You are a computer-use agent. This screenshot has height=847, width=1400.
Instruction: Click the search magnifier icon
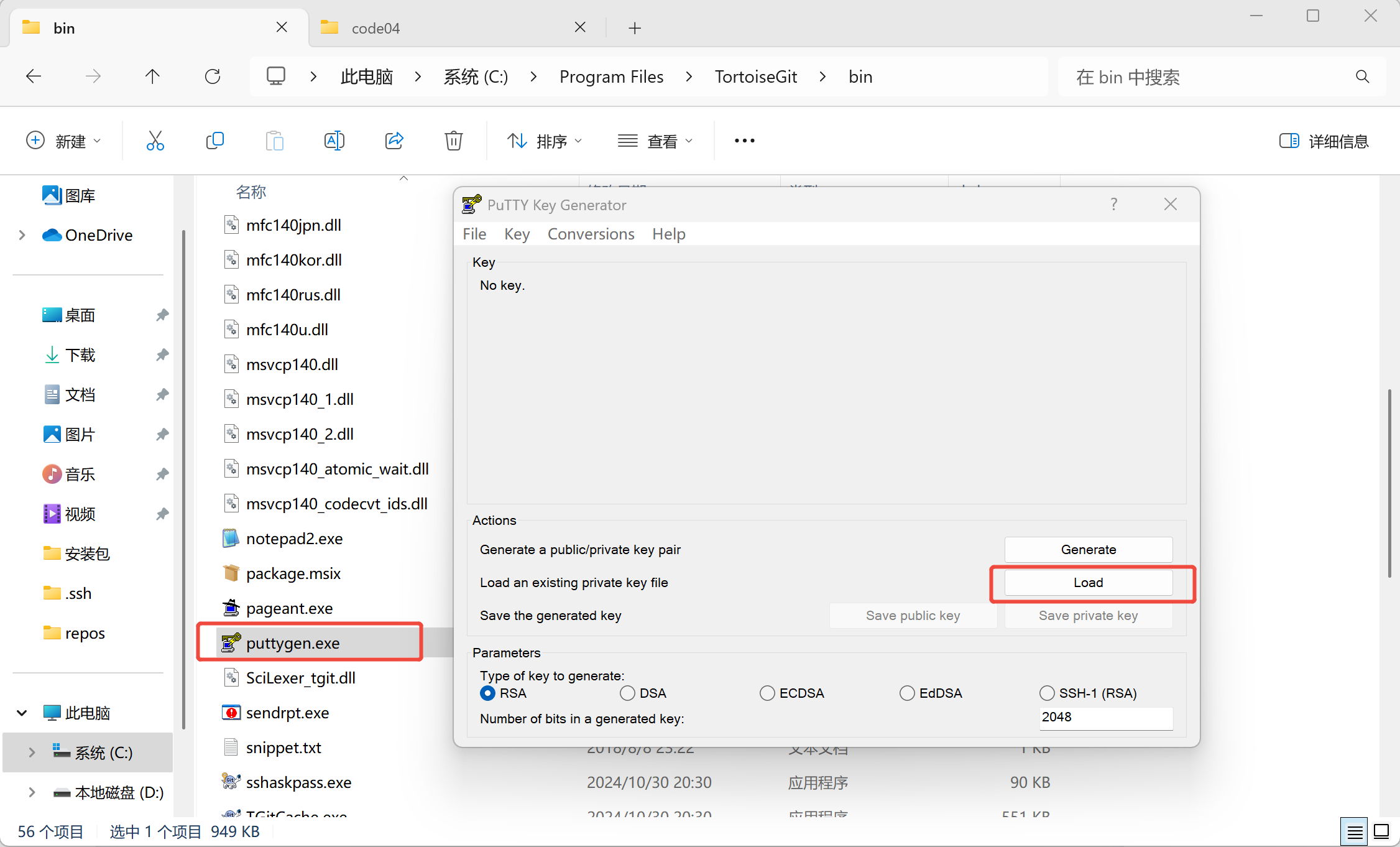(x=1362, y=76)
